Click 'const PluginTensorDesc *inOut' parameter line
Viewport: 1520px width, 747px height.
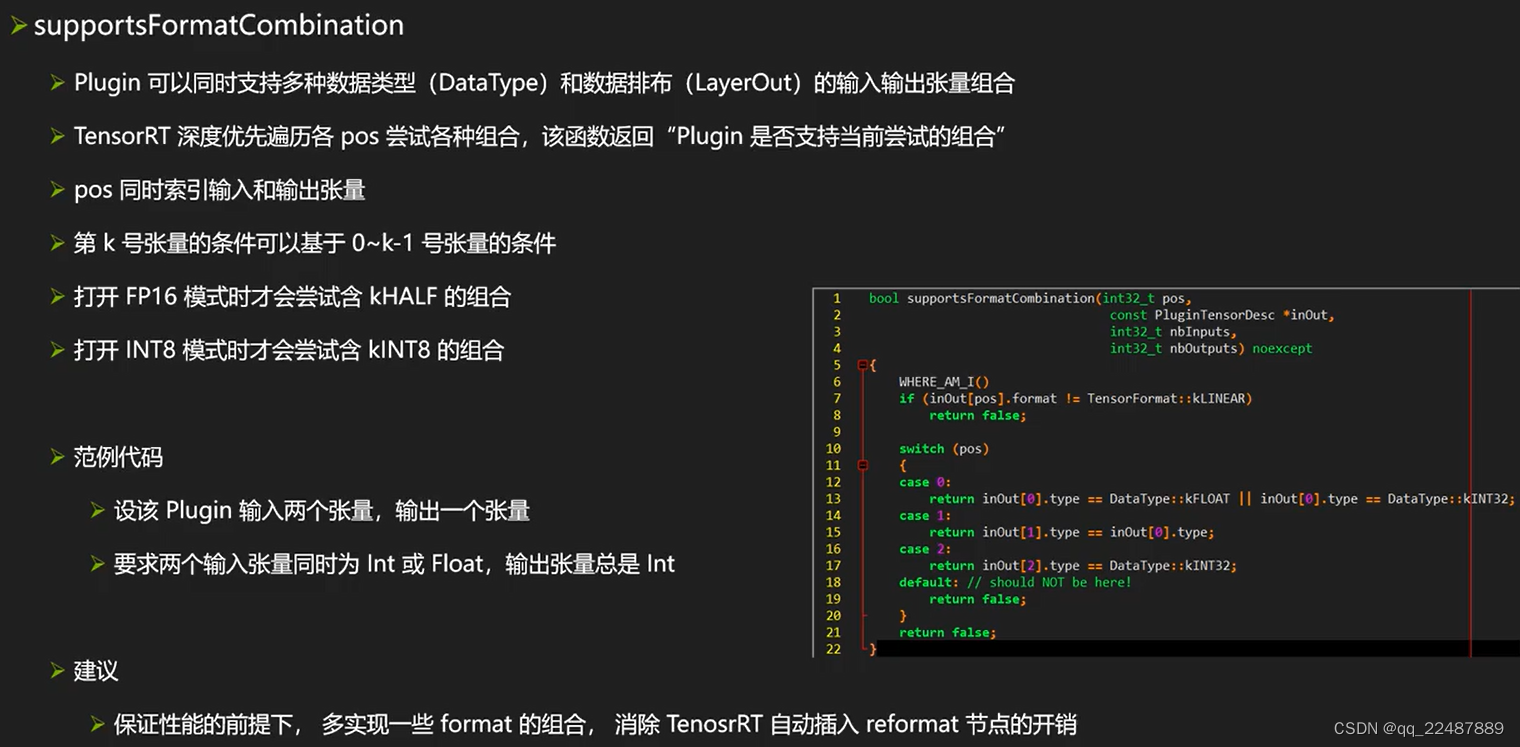(x=1222, y=315)
